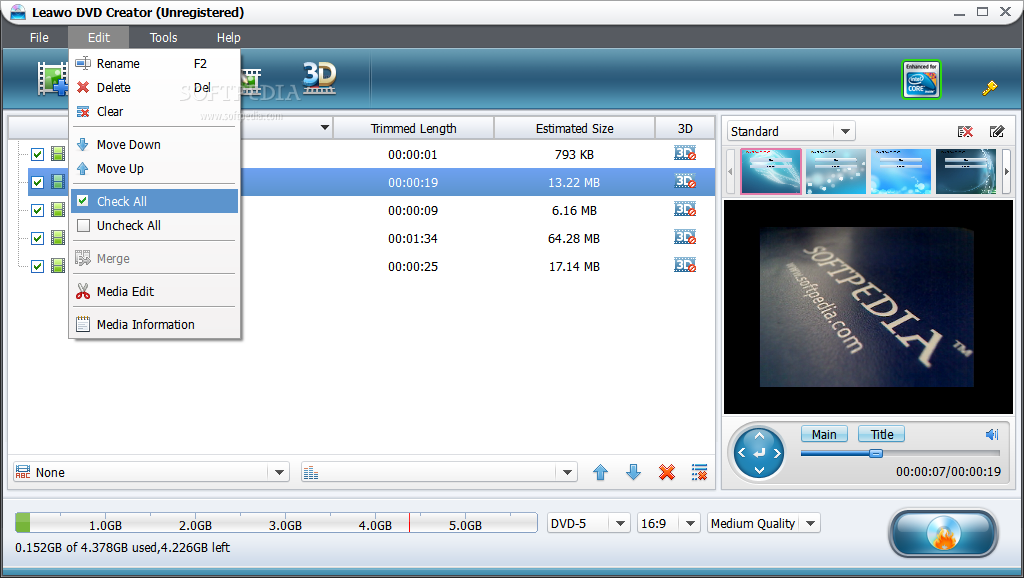Viewport: 1024px width, 578px height.
Task: Select Move Up in the Edit menu
Action: point(154,169)
